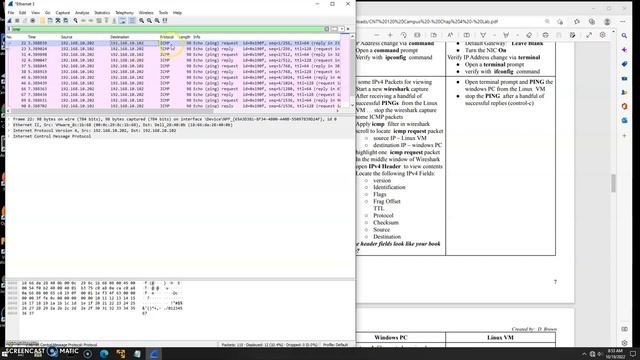Open Wireshark Statistics menu

click(x=102, y=13)
